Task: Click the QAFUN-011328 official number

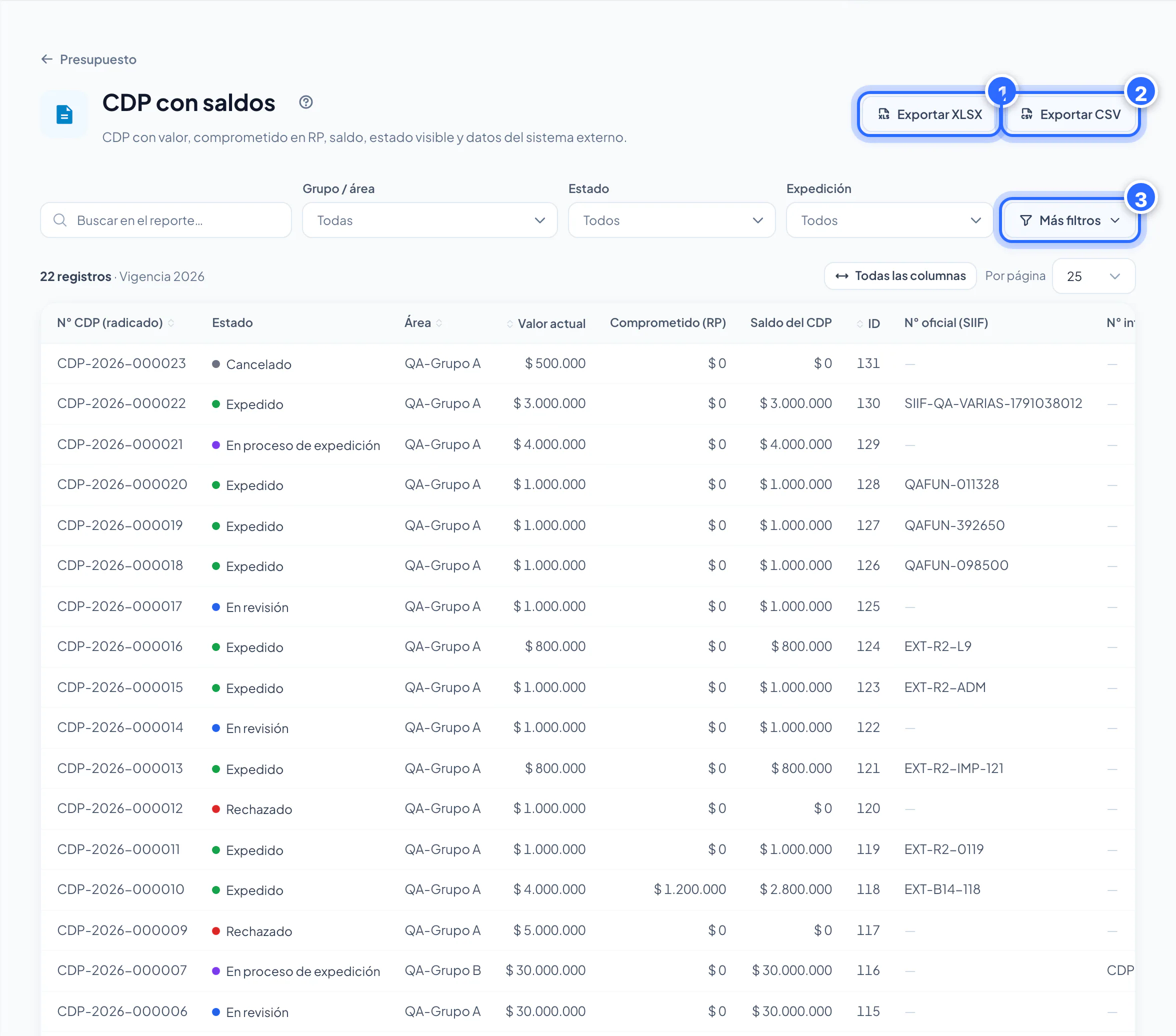Action: tap(951, 485)
